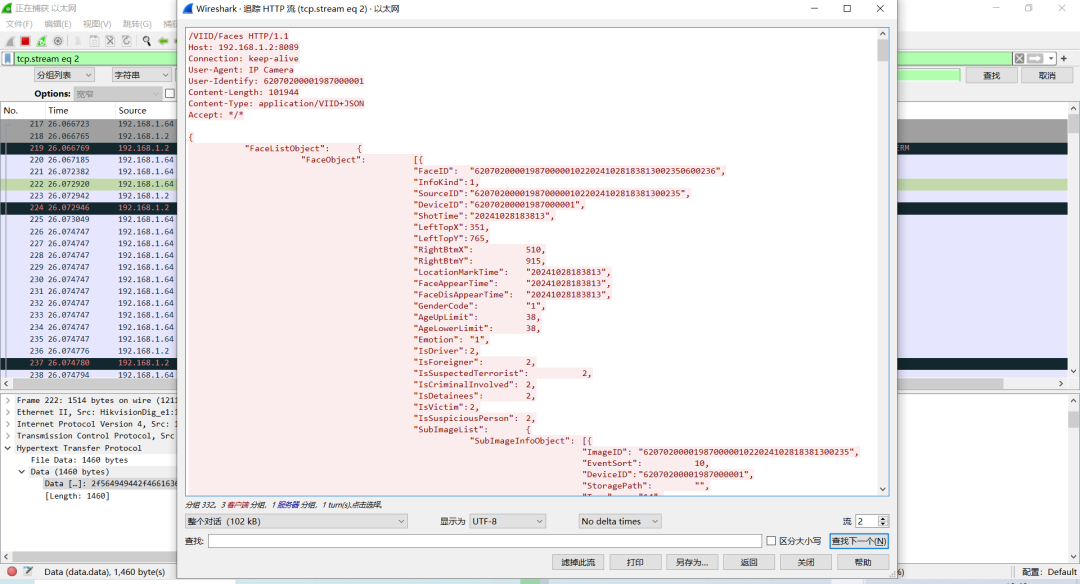Viewport: 1080px width, 584px height.
Task: Click the 查找 search text field in dialog
Action: 485,541
